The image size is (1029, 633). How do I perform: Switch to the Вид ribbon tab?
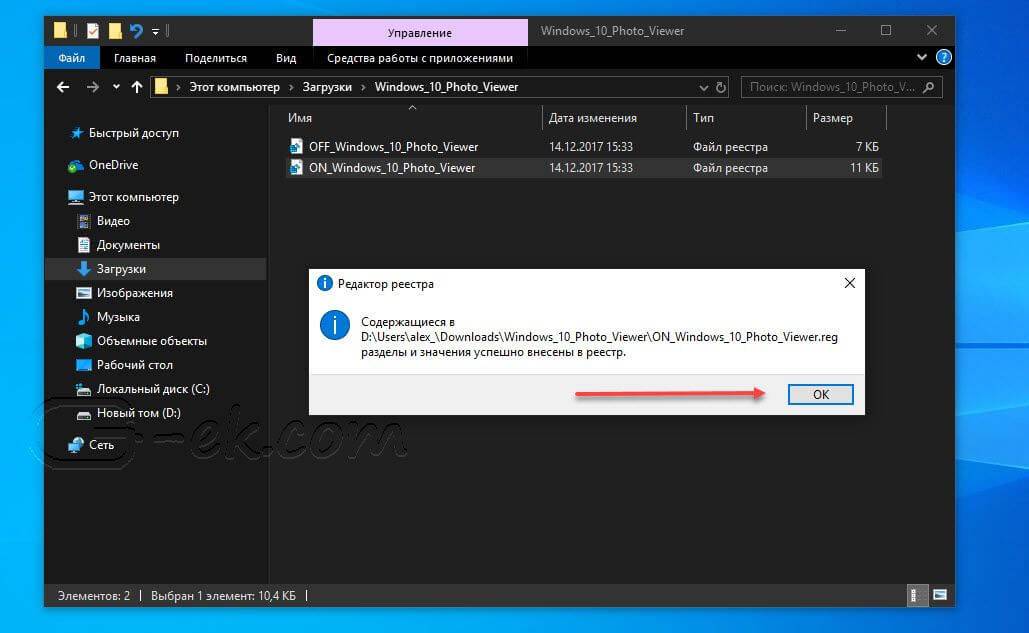tap(286, 59)
